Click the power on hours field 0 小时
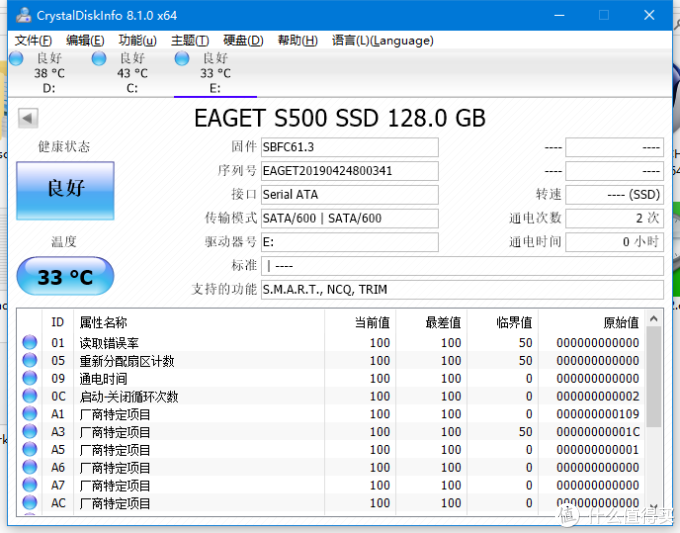Viewport: 680px width, 533px height. pos(615,242)
